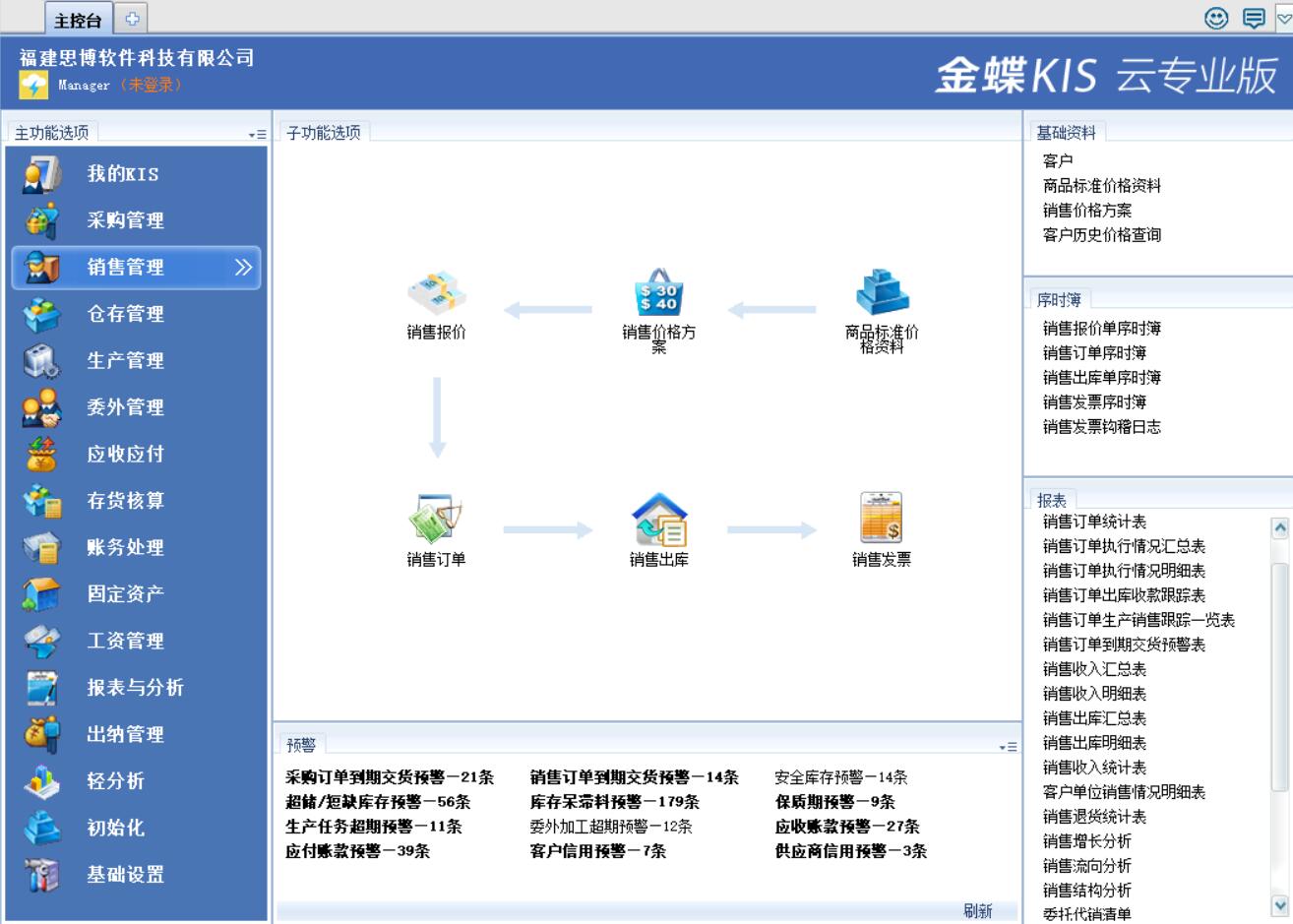Image resolution: width=1293 pixels, height=924 pixels.
Task: Open the 销售报价 workflow icon
Action: point(436,293)
